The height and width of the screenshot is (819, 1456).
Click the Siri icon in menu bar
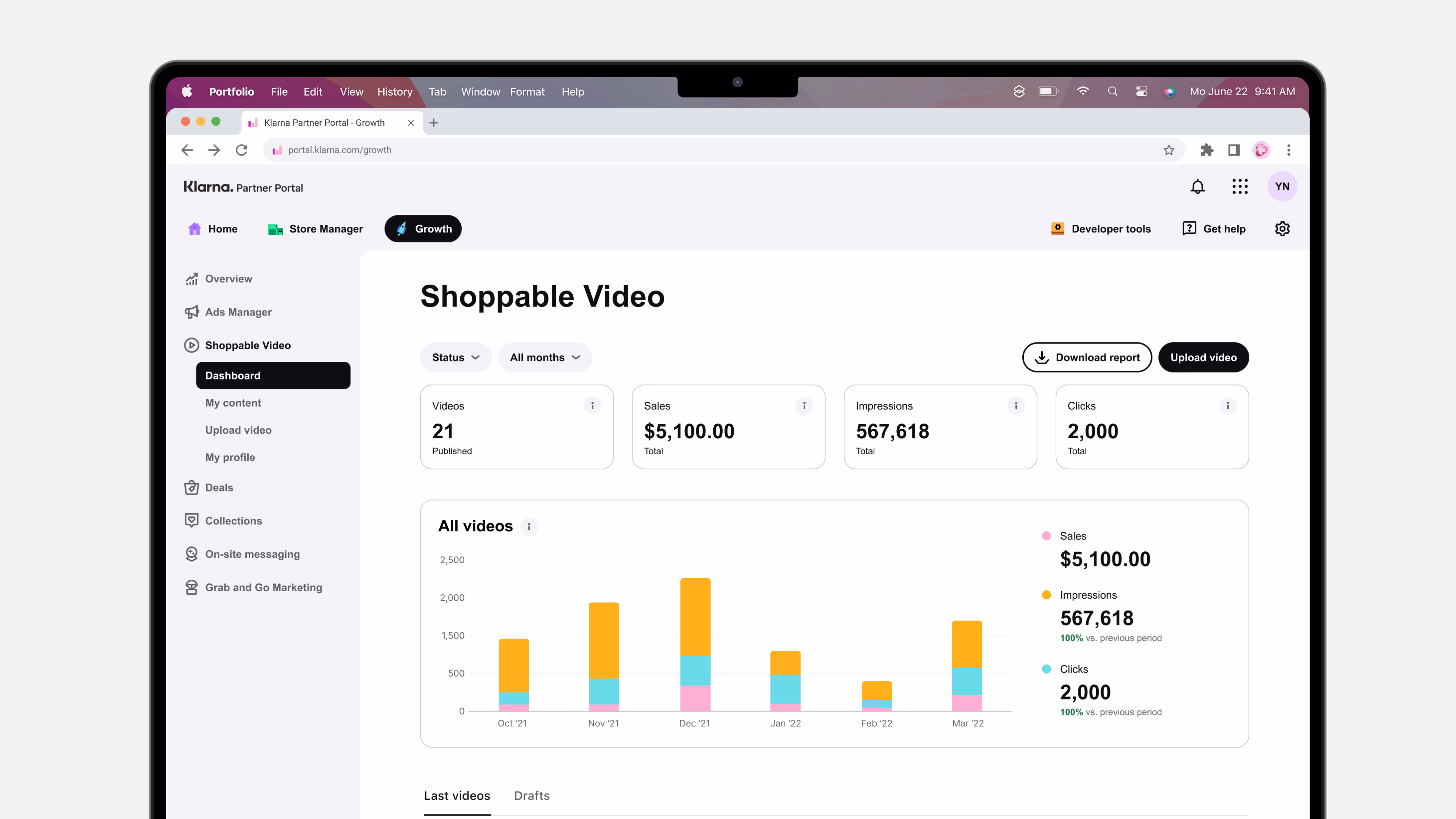[1169, 91]
